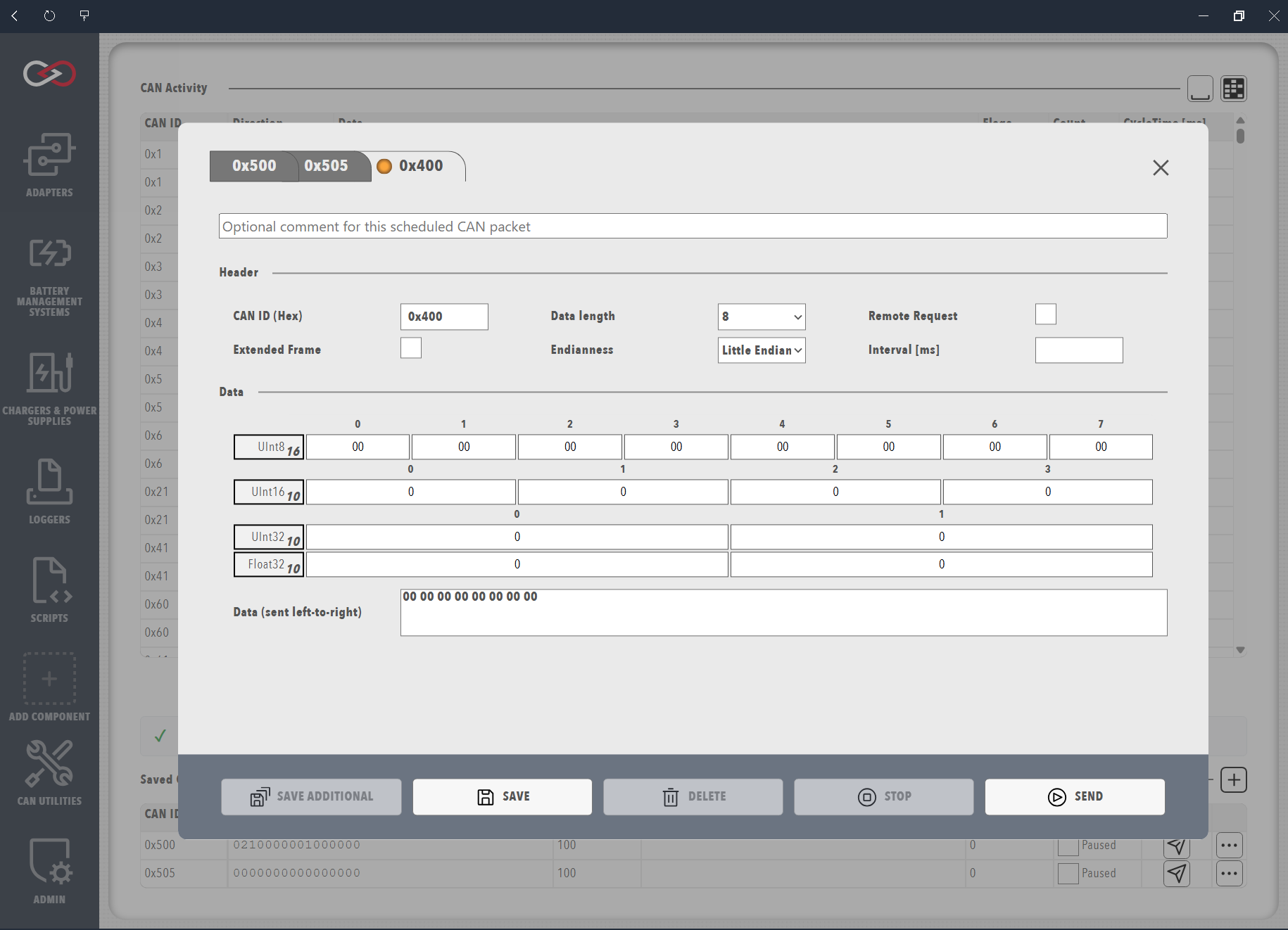
Task: Go back using title bar arrow
Action: 15,15
